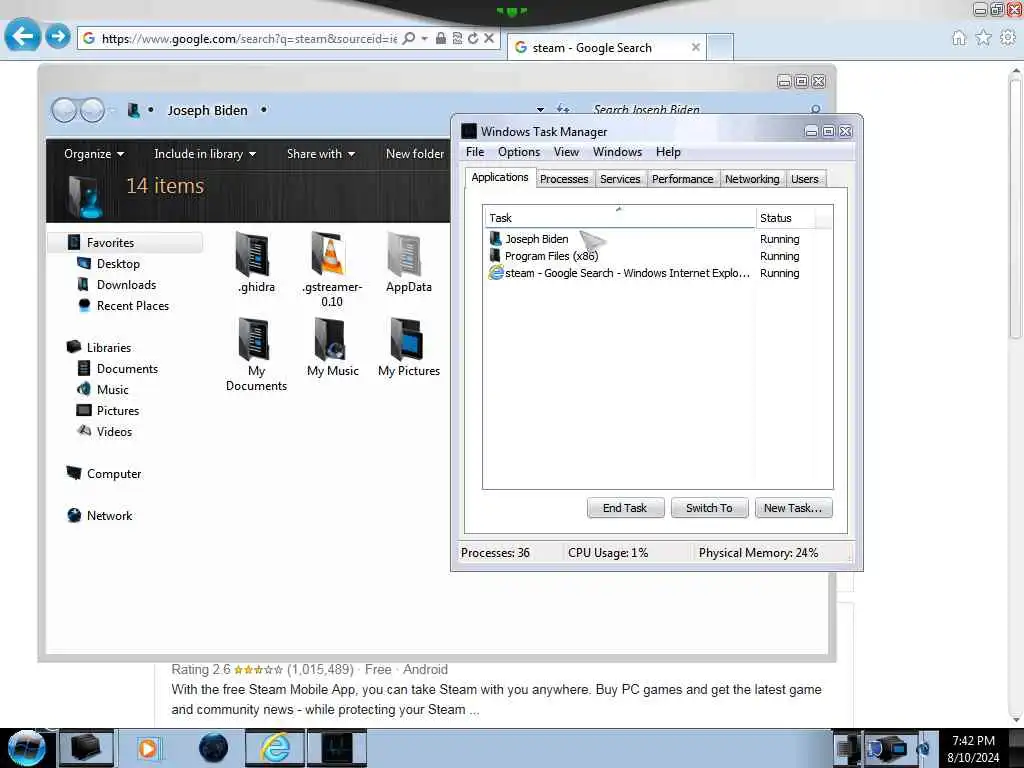
Task: Switch to the Networking tab
Action: pos(752,179)
